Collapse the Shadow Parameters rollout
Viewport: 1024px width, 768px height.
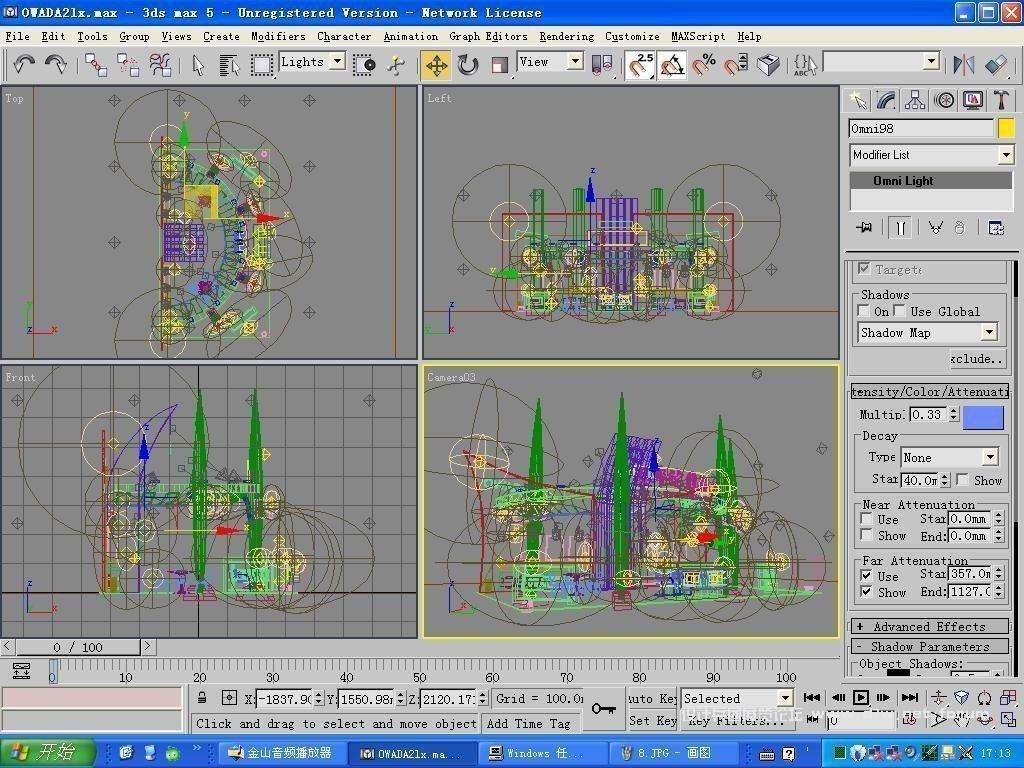(929, 647)
